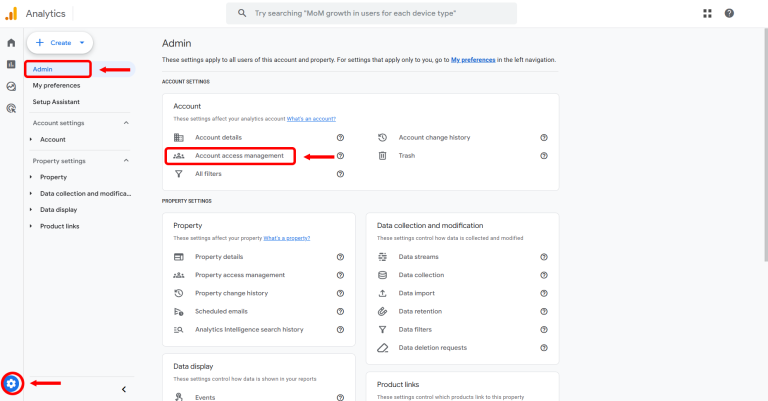Show help for Data filters
768x401 pixels.
click(544, 330)
